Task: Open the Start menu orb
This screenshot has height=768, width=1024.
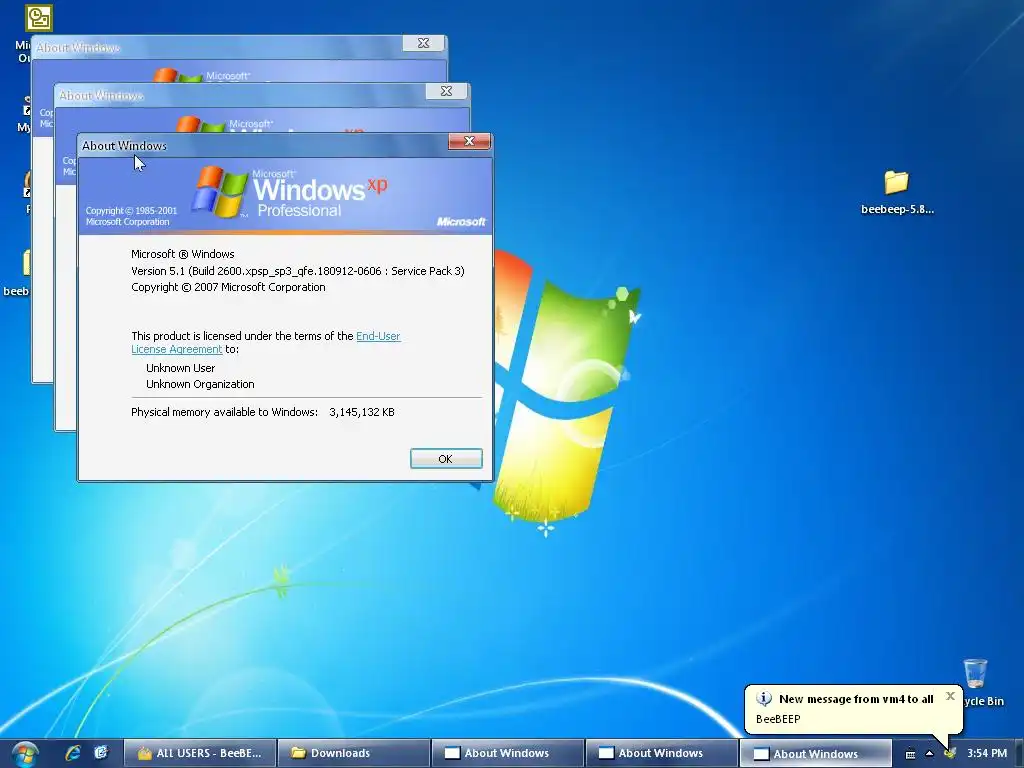Action: coord(24,754)
